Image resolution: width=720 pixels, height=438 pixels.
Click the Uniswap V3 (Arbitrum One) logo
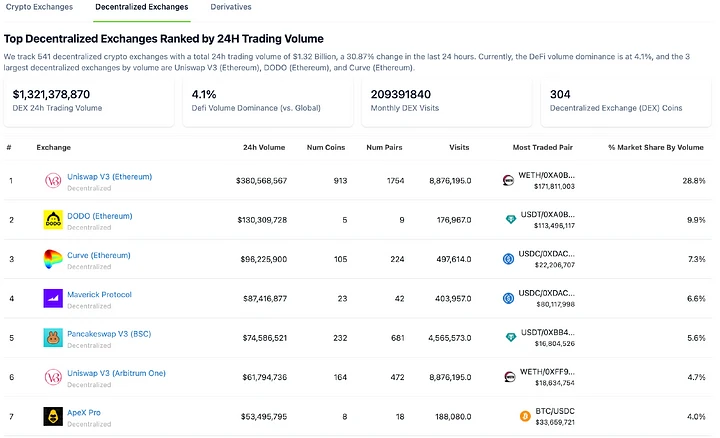(x=53, y=377)
